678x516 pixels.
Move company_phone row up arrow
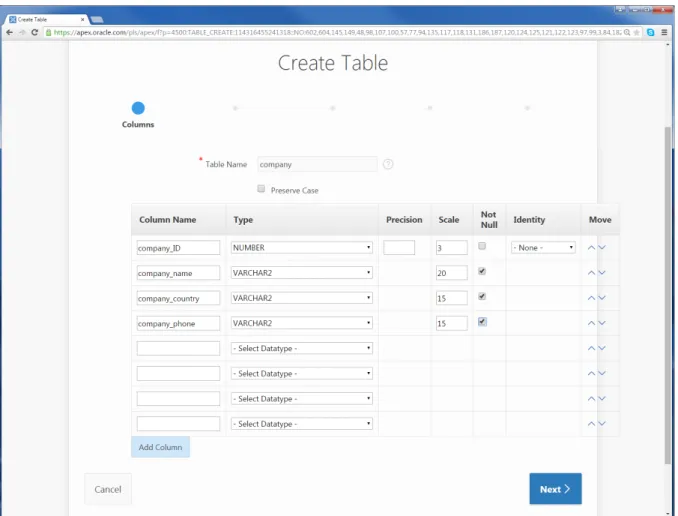coord(591,323)
